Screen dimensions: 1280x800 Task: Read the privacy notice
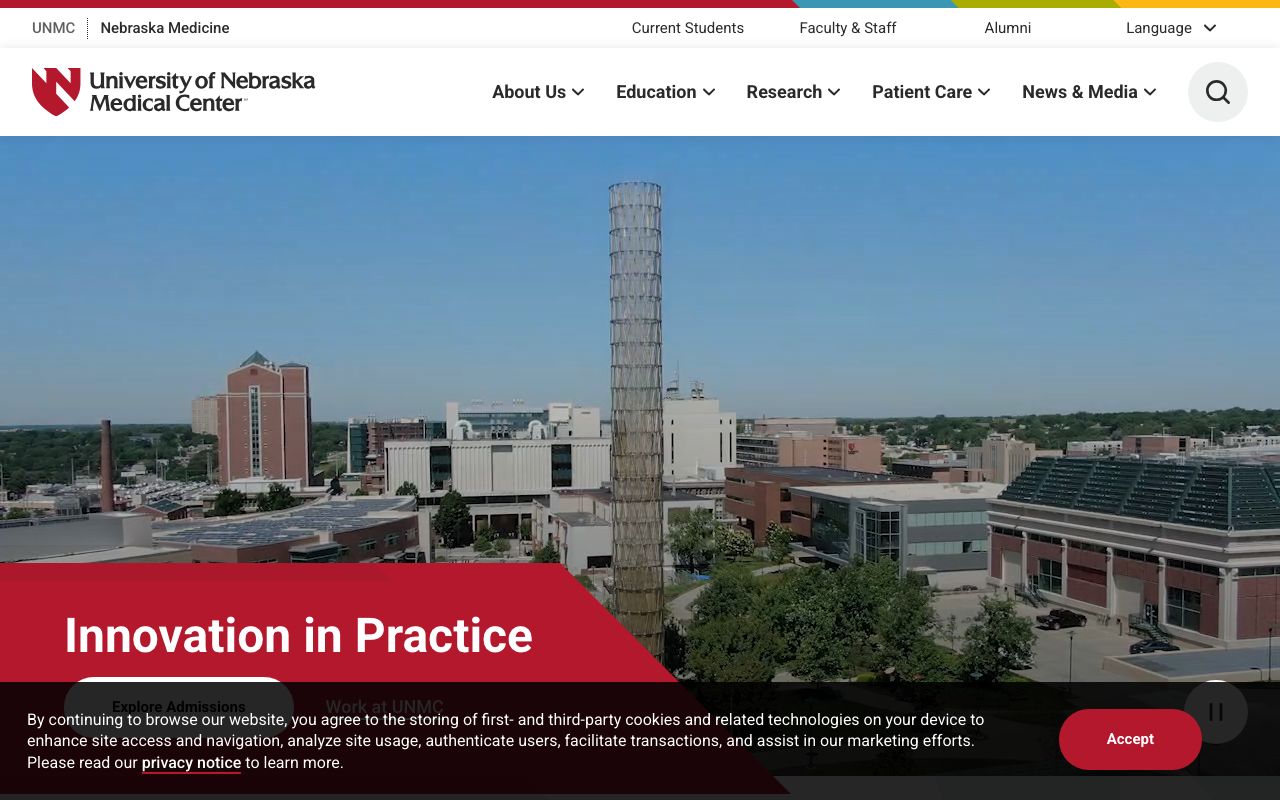(x=190, y=763)
